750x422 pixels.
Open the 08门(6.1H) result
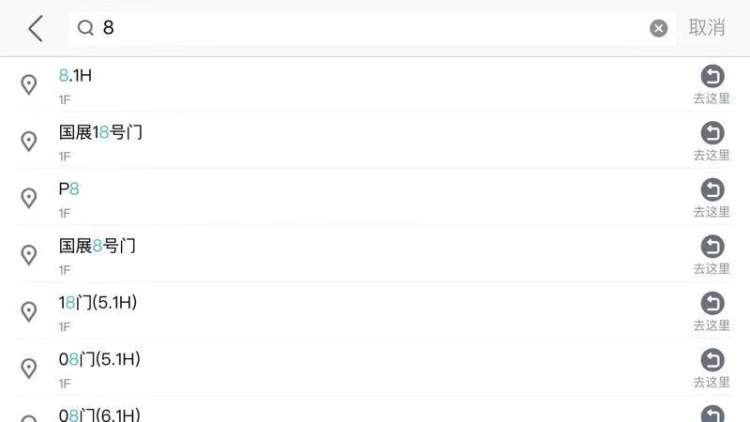[x=375, y=410]
